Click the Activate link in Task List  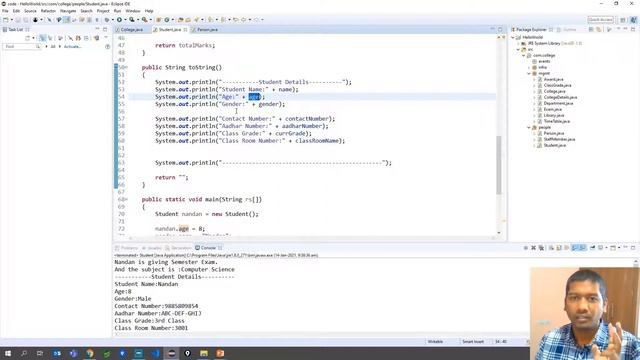(x=72, y=47)
